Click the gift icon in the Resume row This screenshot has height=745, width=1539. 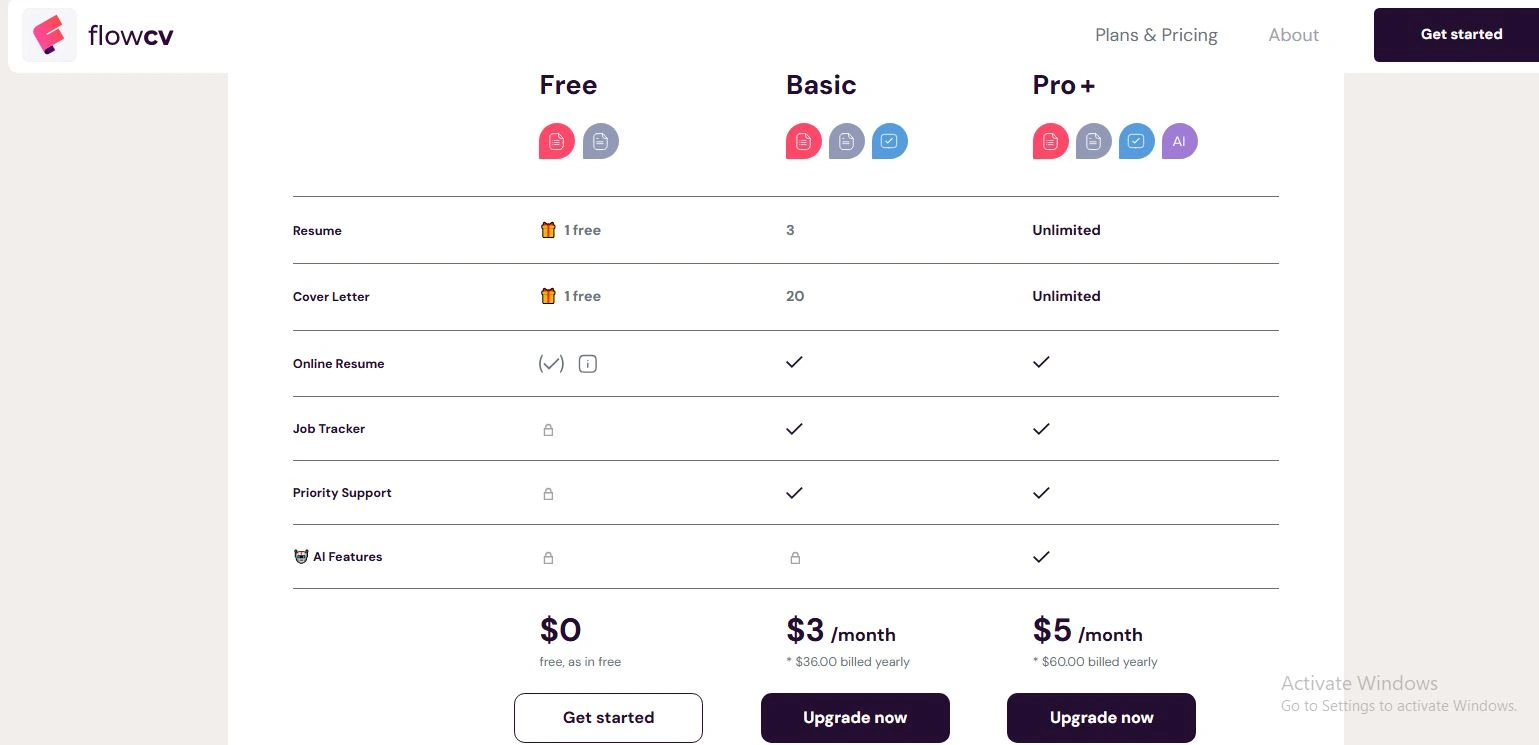coord(548,230)
